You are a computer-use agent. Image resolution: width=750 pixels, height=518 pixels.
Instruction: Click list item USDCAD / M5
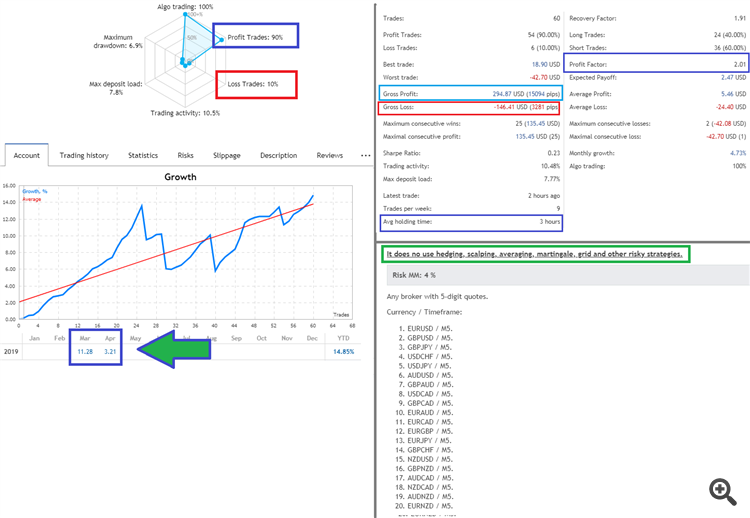tap(430, 394)
